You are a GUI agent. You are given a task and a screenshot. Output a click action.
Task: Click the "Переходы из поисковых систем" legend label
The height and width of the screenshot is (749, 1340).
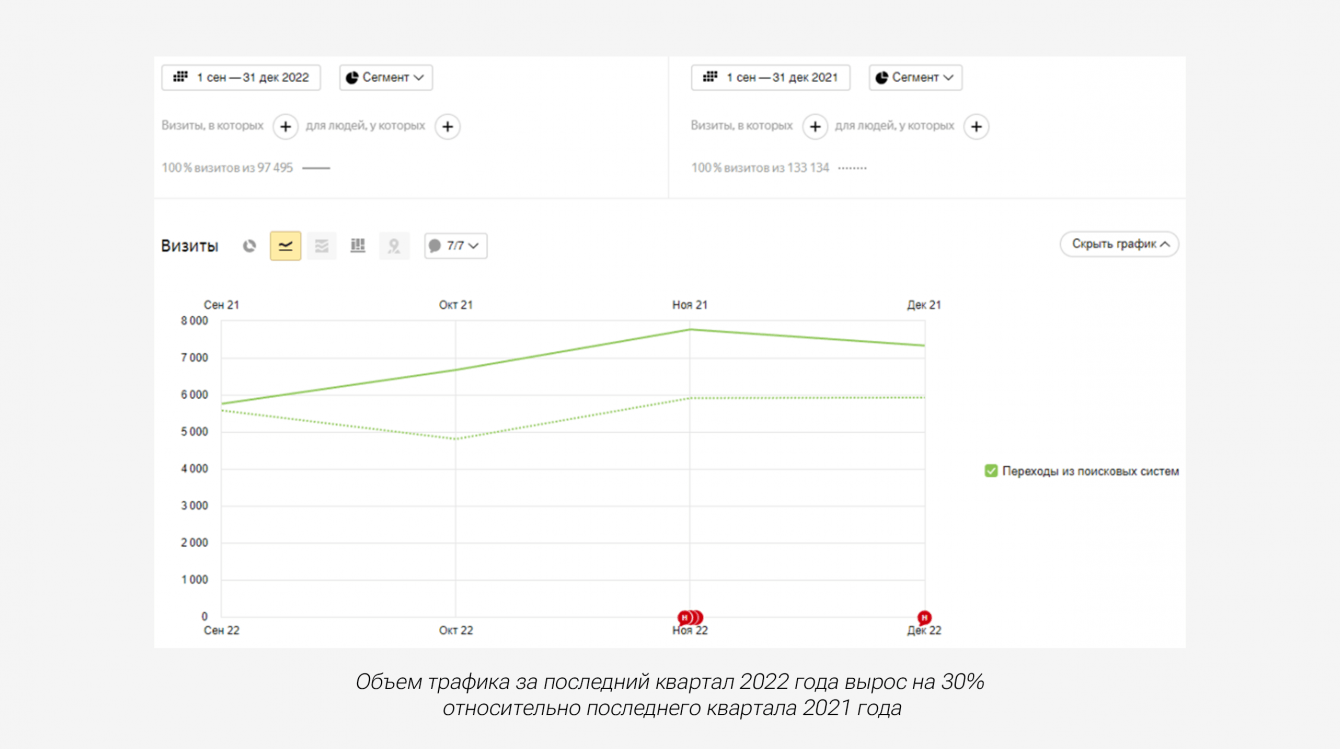pos(1090,471)
